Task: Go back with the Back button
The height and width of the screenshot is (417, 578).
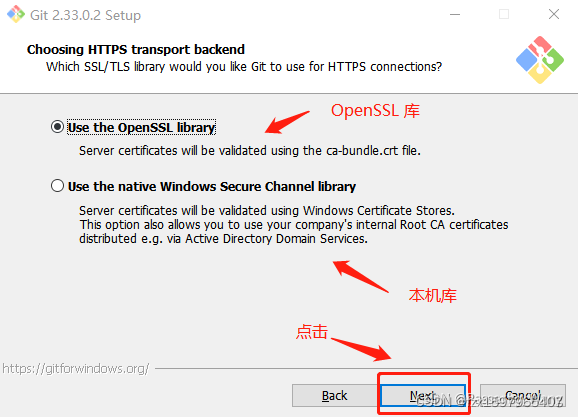Action: point(334,396)
